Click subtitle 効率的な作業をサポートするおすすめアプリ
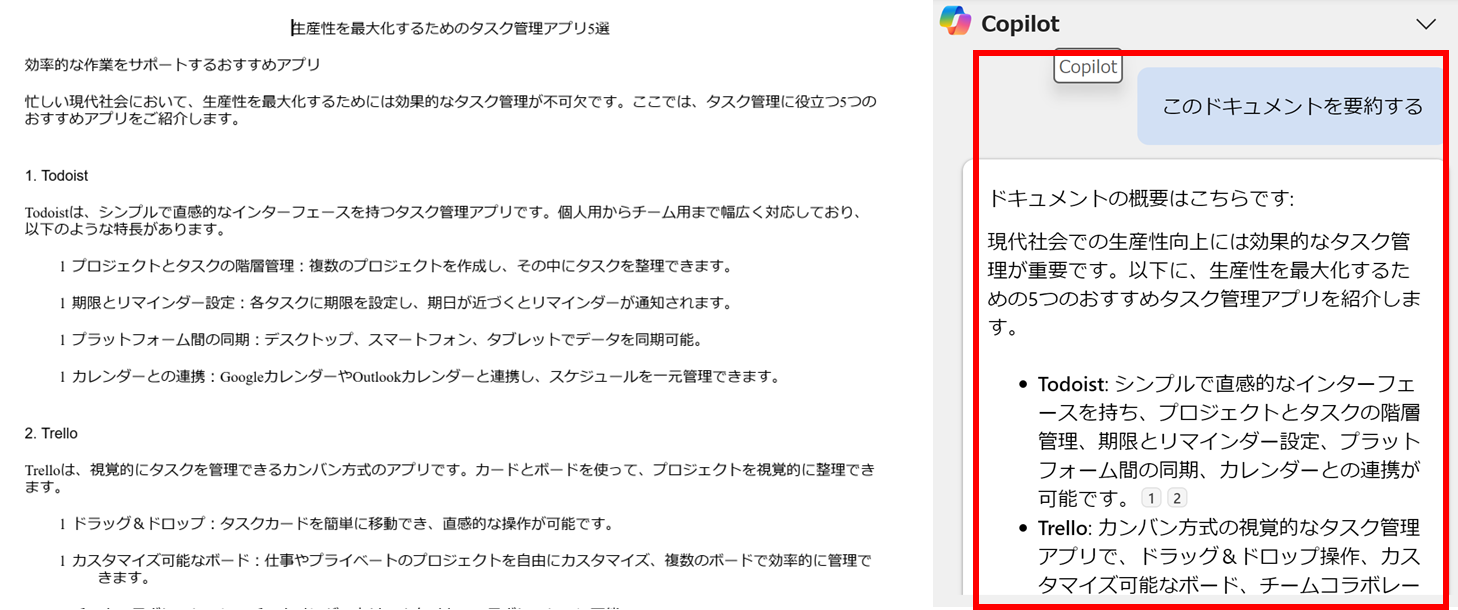 click(x=173, y=65)
